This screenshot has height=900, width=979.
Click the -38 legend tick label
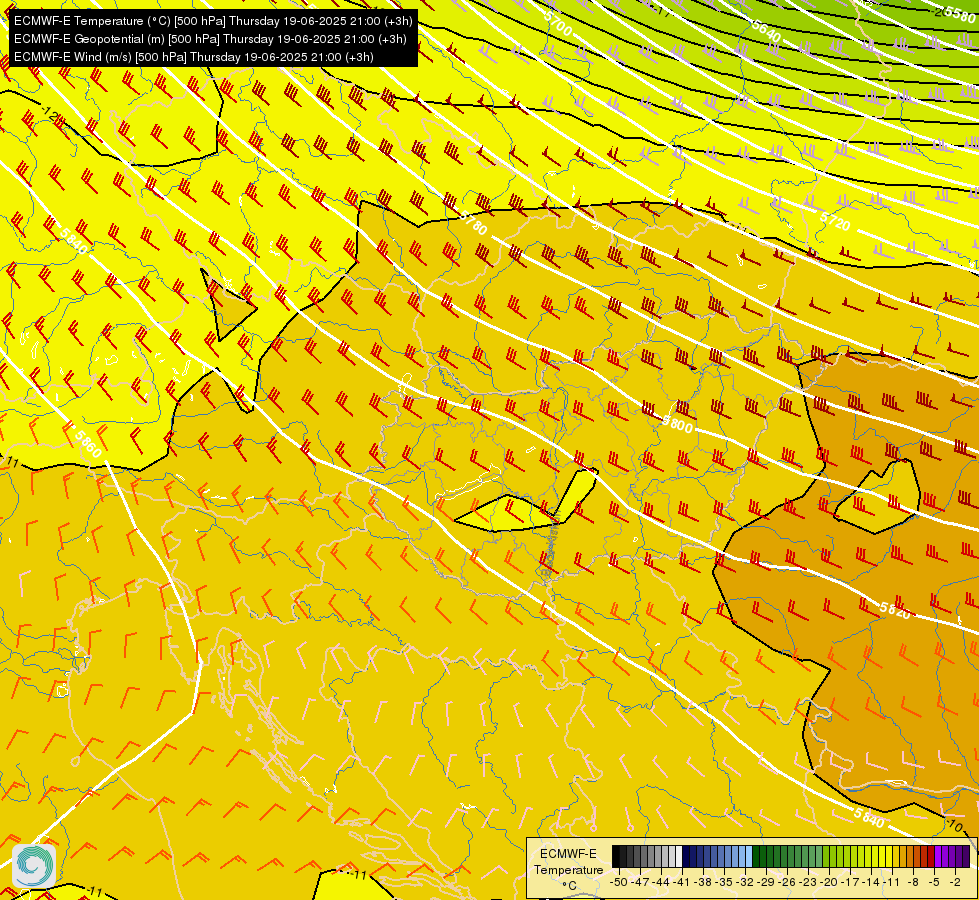[x=702, y=882]
